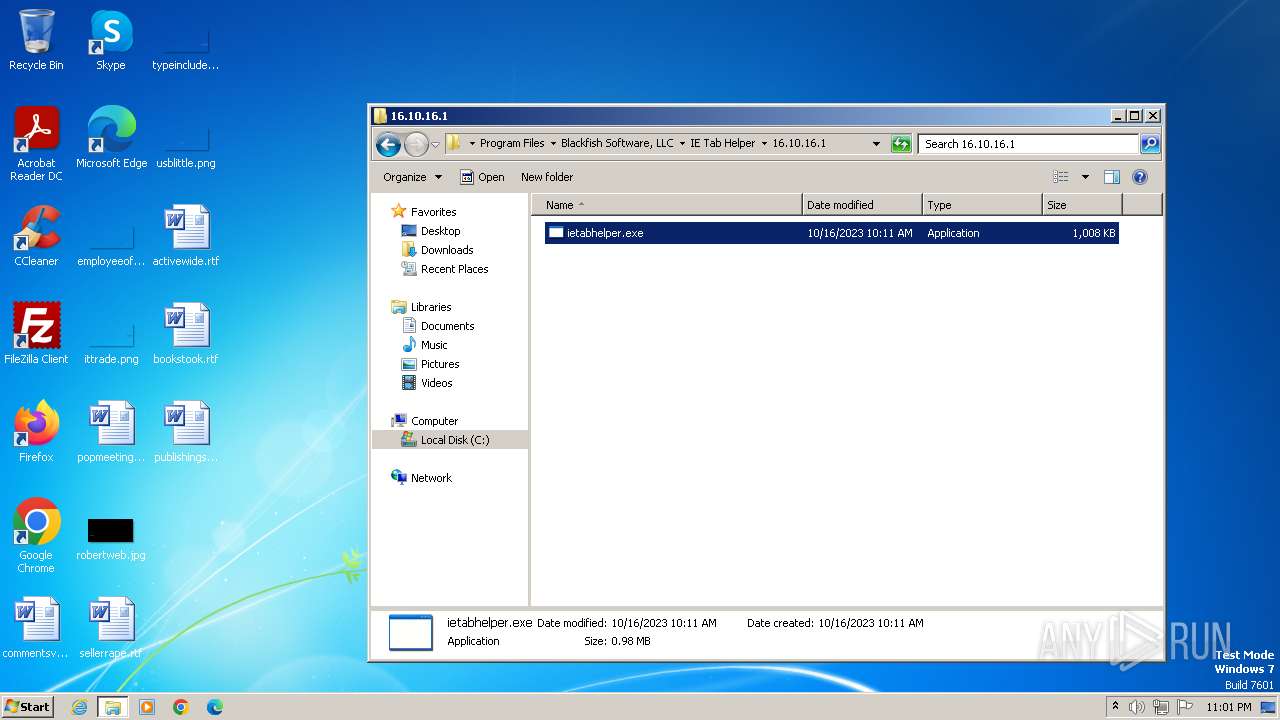Go back with Explorer Back arrow

(388, 144)
